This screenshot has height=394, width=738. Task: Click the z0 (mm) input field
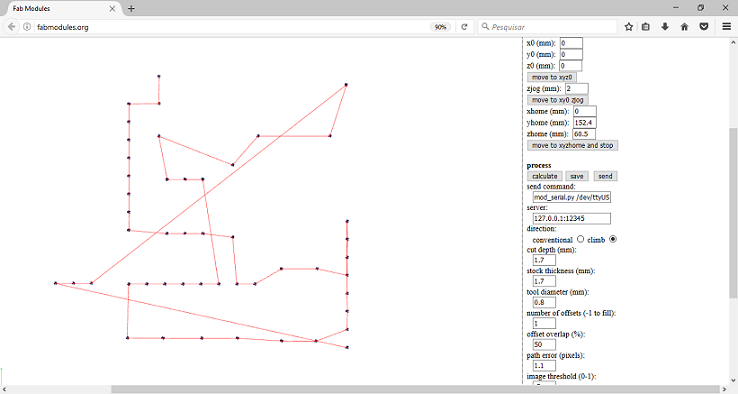[571, 65]
